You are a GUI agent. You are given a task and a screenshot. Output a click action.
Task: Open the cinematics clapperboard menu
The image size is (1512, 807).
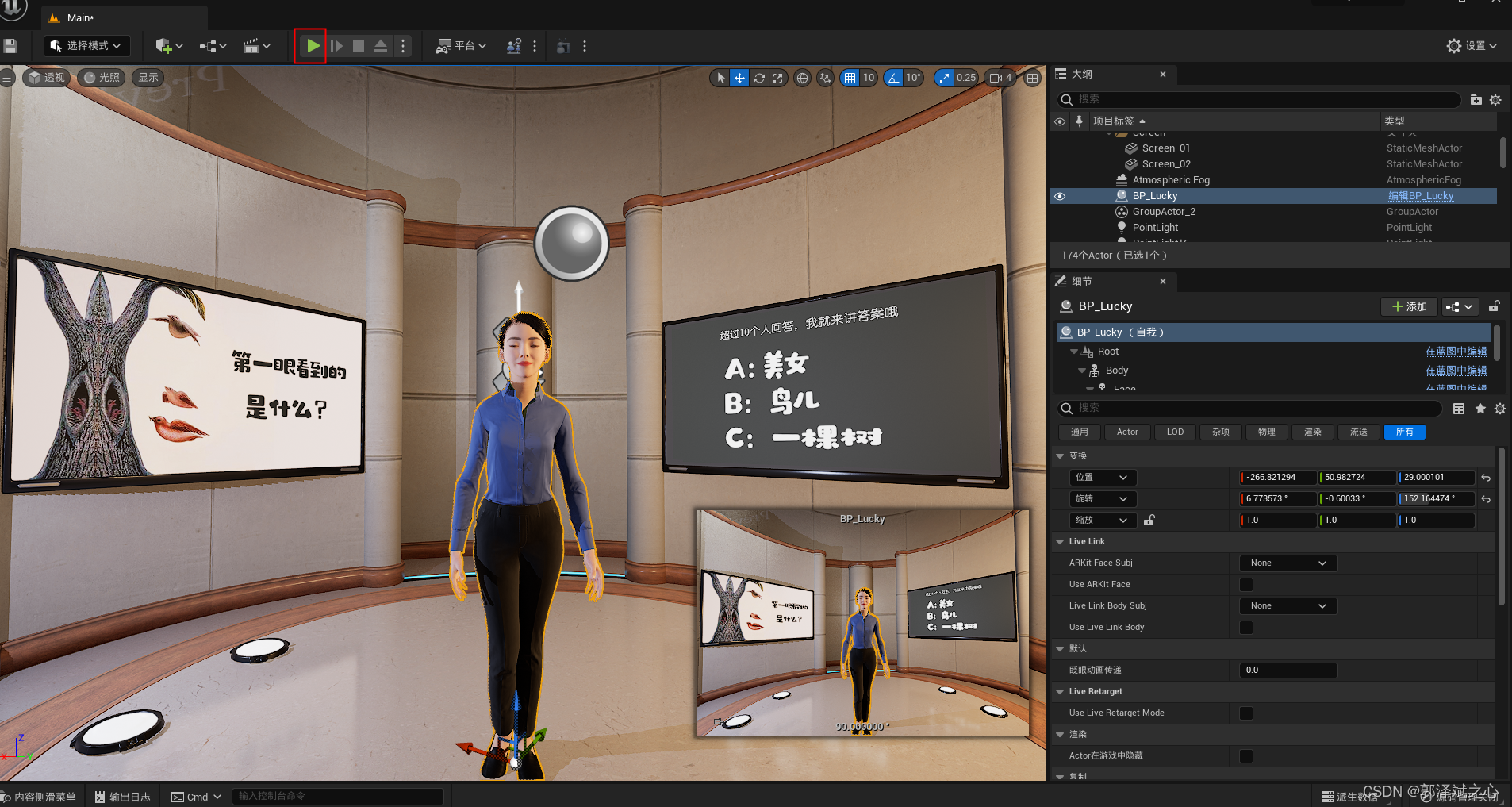click(x=256, y=46)
